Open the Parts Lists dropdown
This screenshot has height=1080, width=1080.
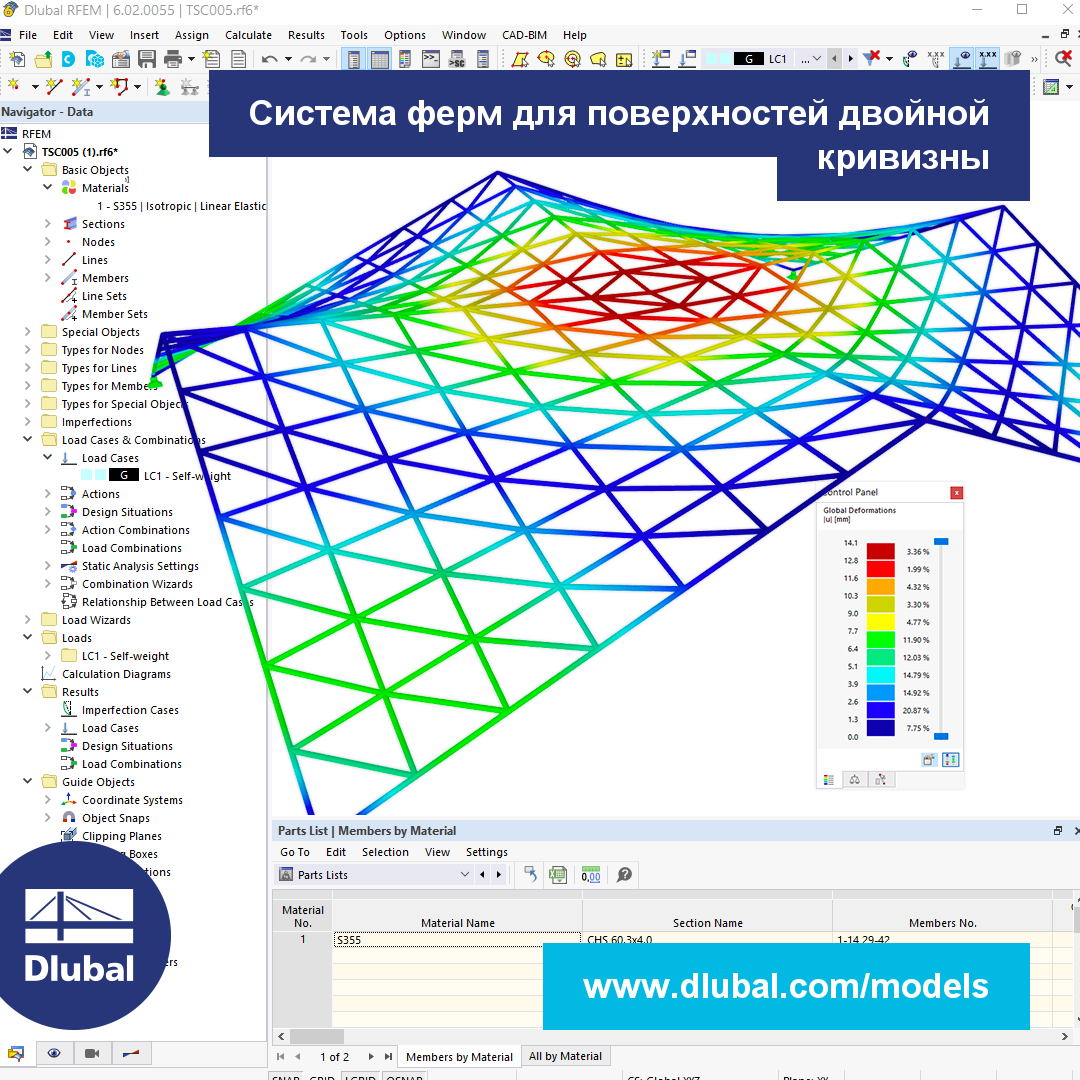464,875
